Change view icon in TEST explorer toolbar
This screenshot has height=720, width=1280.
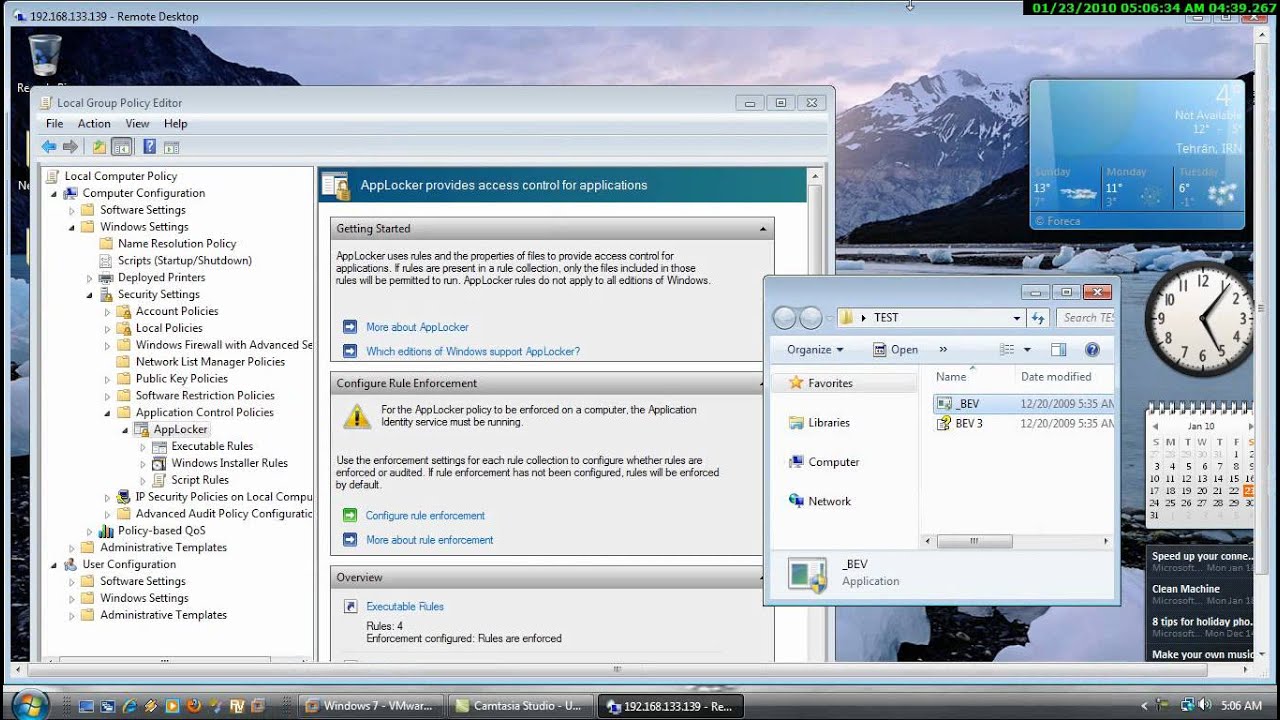1007,350
